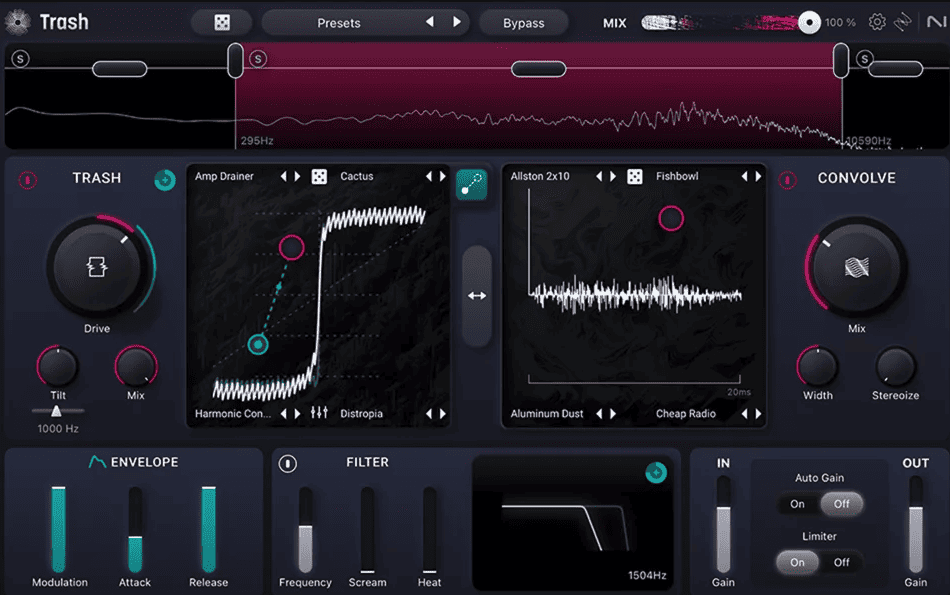Click the randomize dice icon in top bar
Viewport: 950px width, 595px height.
[222, 22]
